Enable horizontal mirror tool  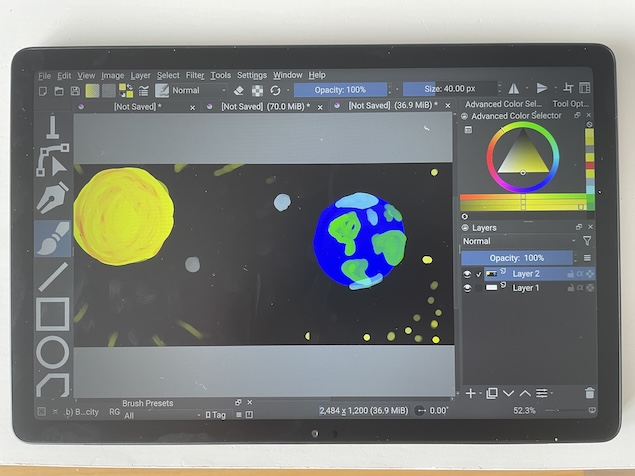pos(514,88)
